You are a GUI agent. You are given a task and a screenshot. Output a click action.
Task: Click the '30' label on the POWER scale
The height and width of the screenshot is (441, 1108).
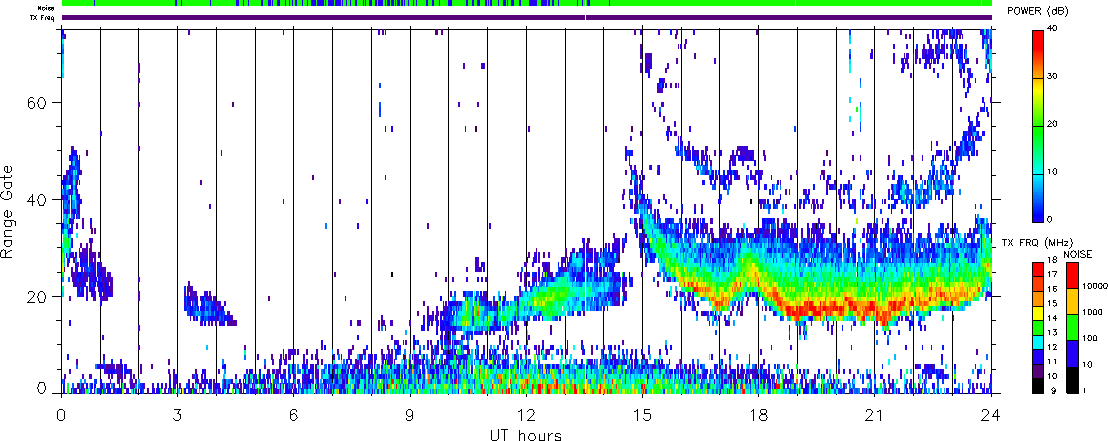click(1054, 77)
